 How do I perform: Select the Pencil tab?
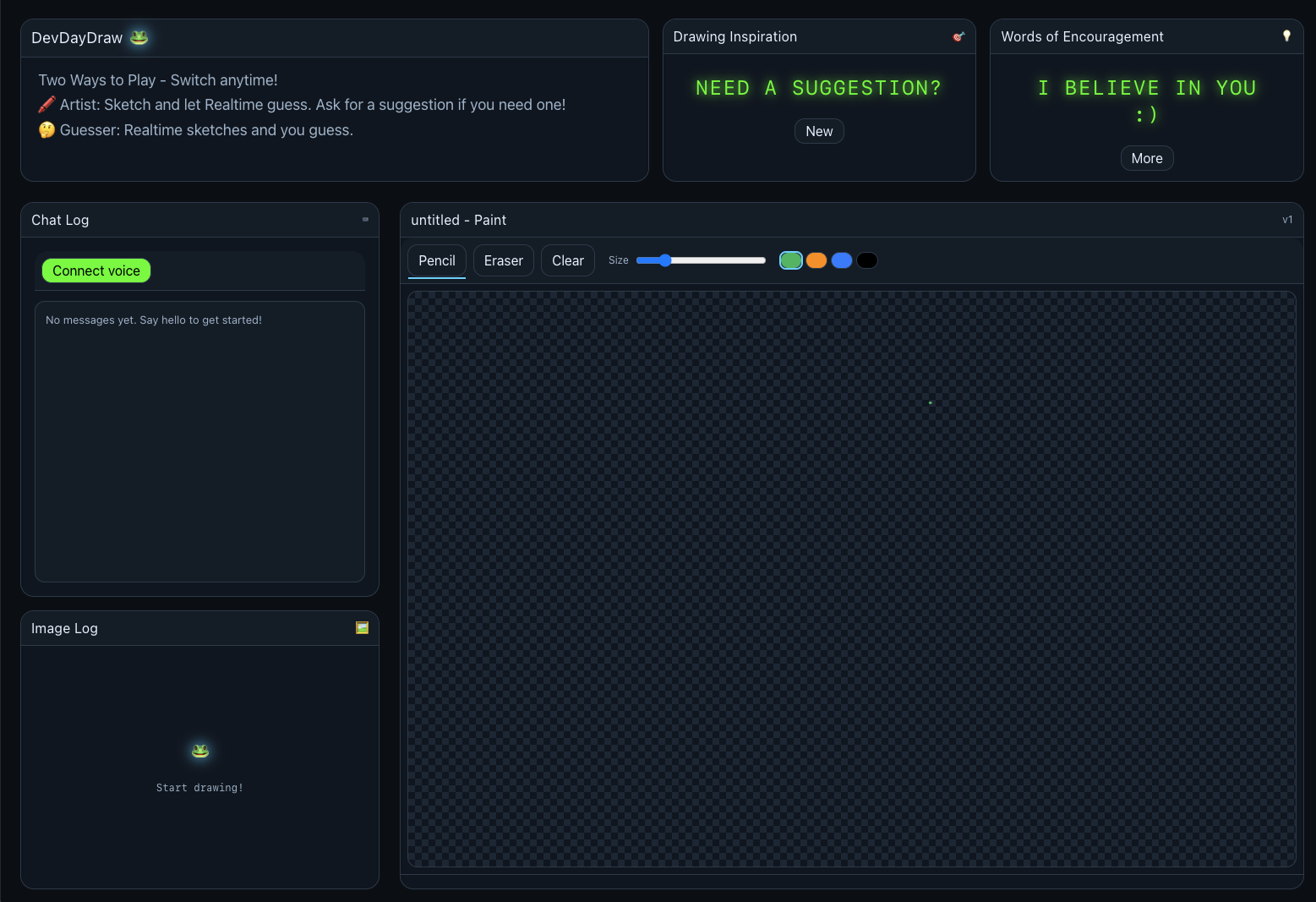[x=436, y=260]
